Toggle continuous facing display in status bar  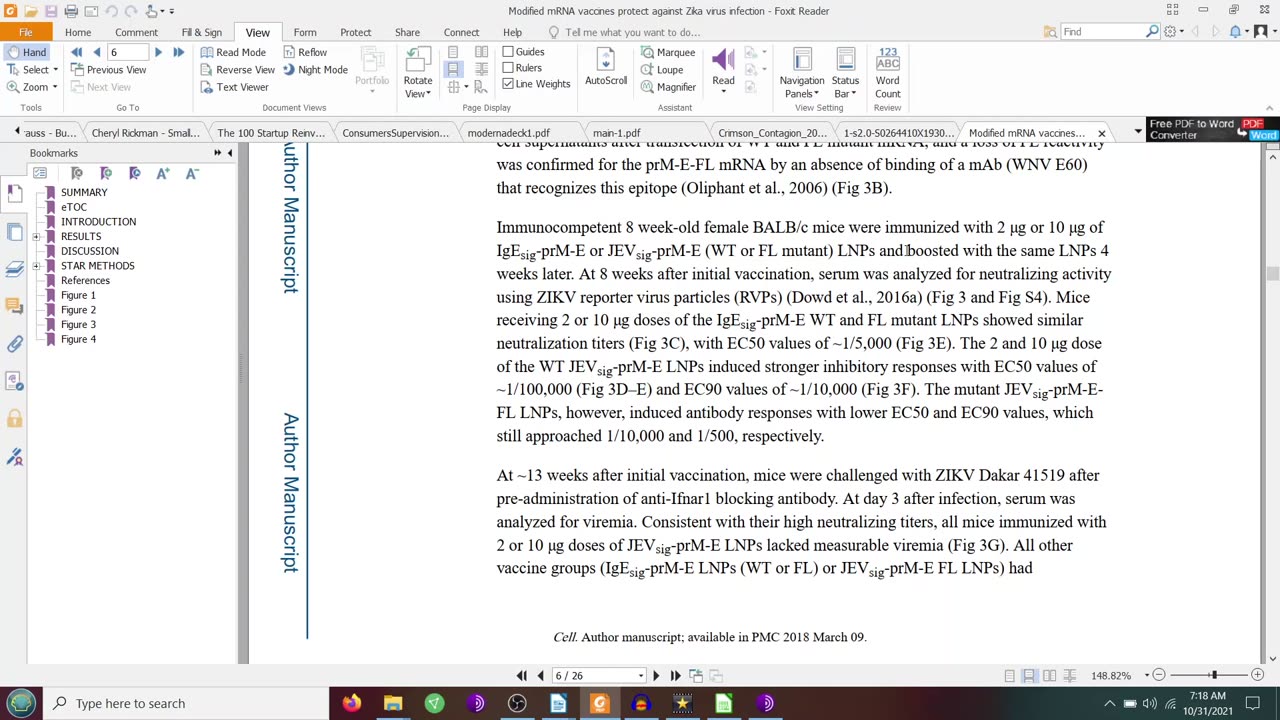tap(1069, 676)
